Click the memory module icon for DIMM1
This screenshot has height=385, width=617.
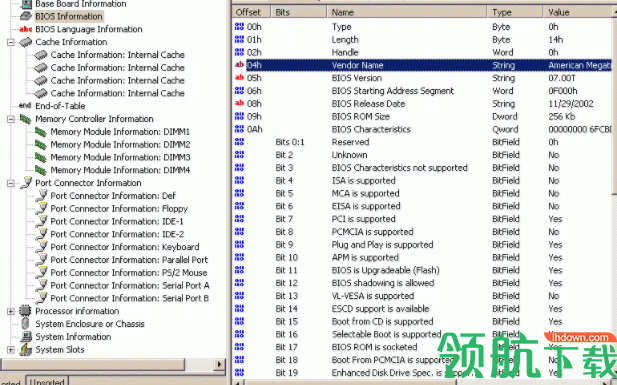[x=41, y=131]
